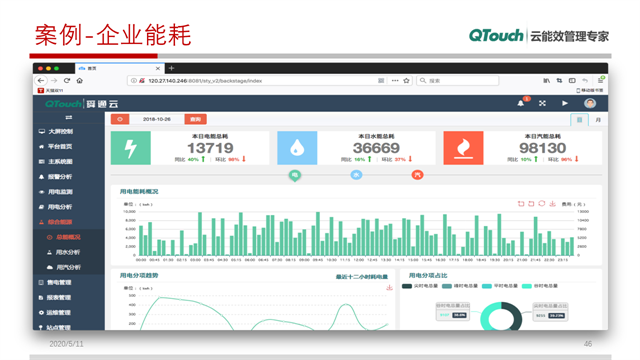Screen dimensions: 640x360
Task: Toggle 尖时电总量 legend swatch
Action: pyautogui.click(x=407, y=286)
